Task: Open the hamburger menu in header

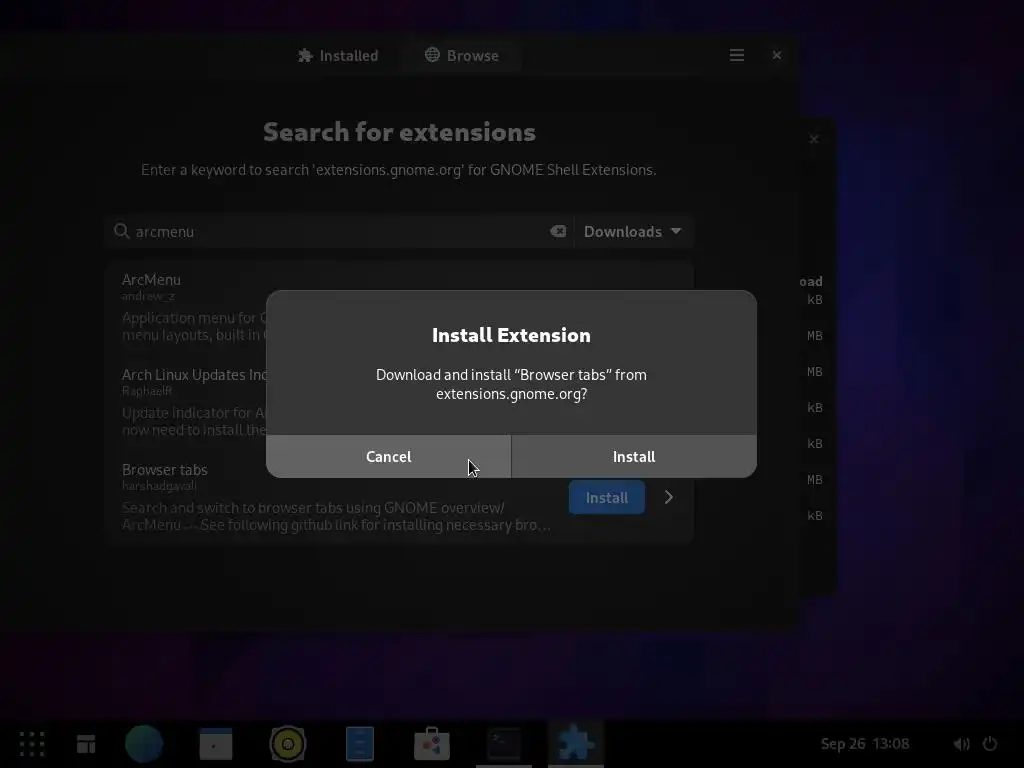Action: tap(737, 56)
